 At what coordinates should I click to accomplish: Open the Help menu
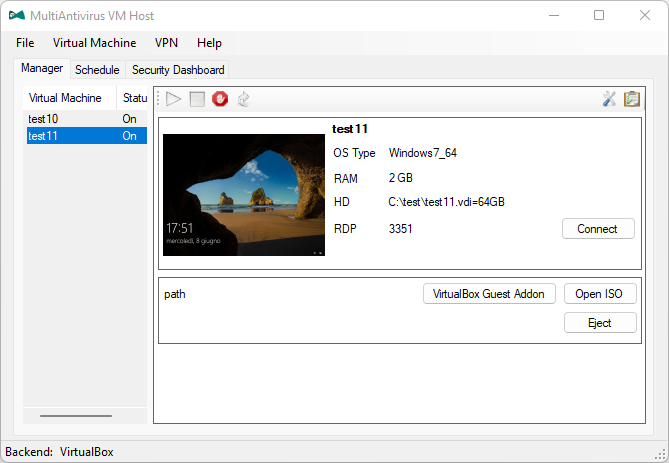coord(209,43)
